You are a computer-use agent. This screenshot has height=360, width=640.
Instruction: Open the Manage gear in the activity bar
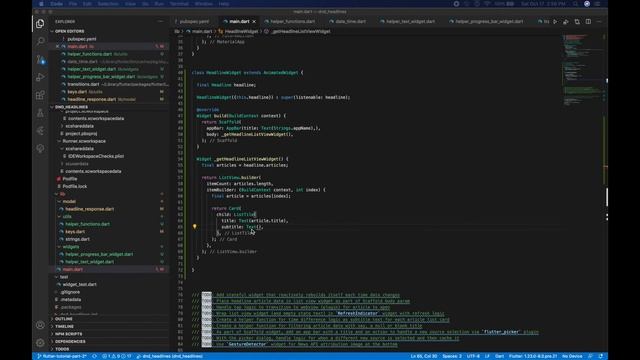tap(40, 343)
